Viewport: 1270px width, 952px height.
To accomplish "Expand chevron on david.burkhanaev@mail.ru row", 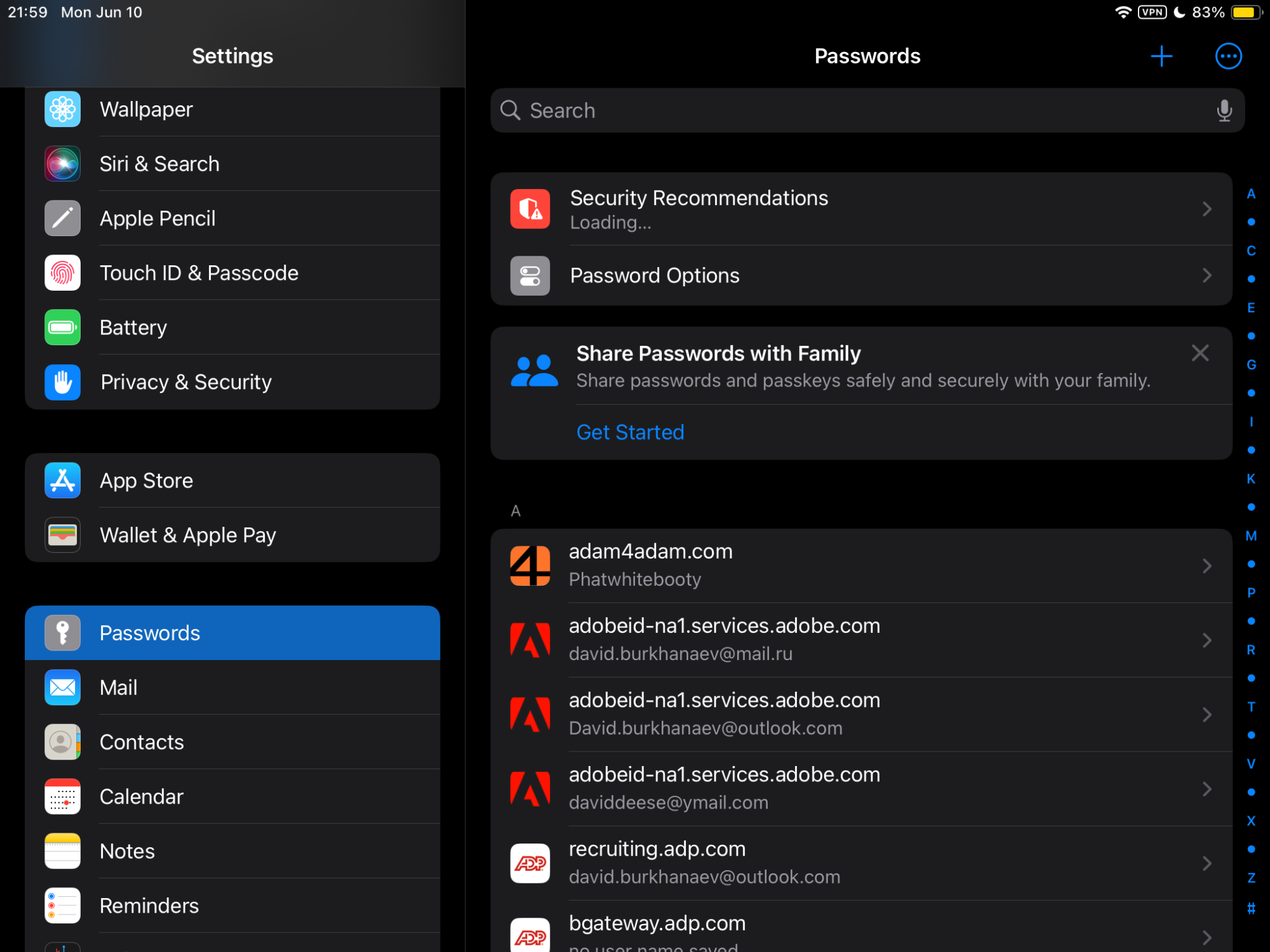I will [1206, 640].
